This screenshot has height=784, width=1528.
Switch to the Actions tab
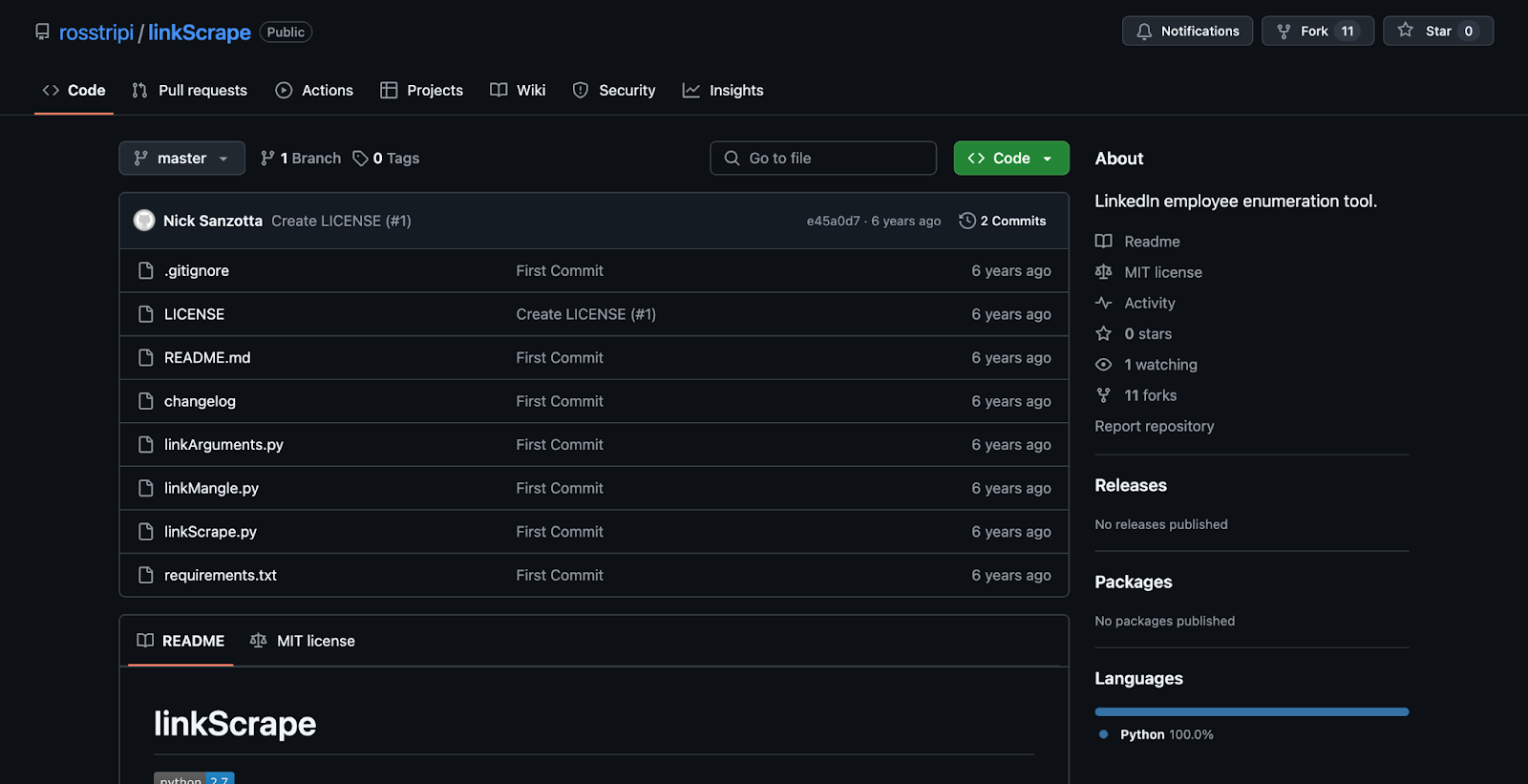click(314, 90)
